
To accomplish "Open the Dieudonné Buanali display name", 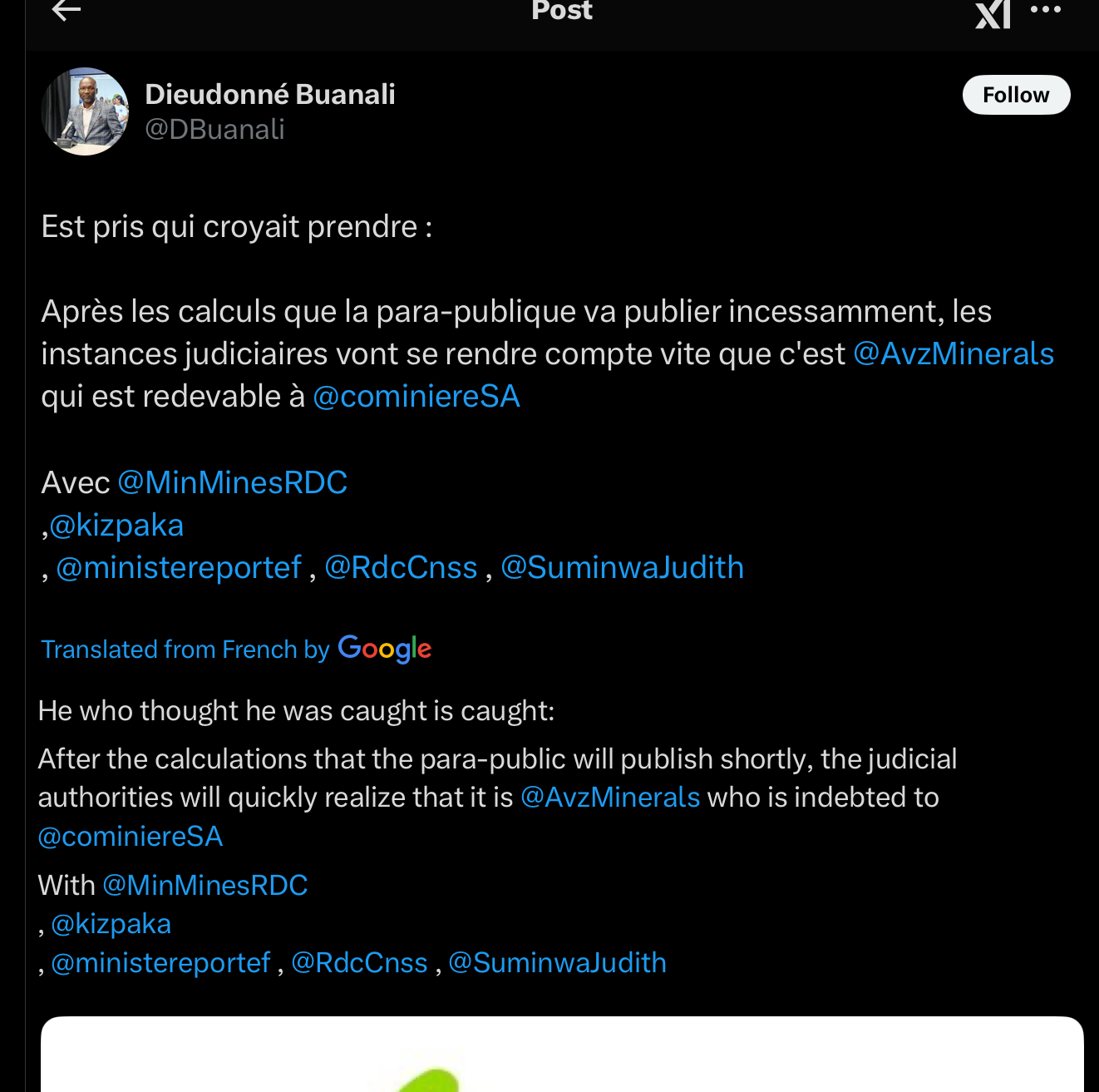I will (x=270, y=95).
